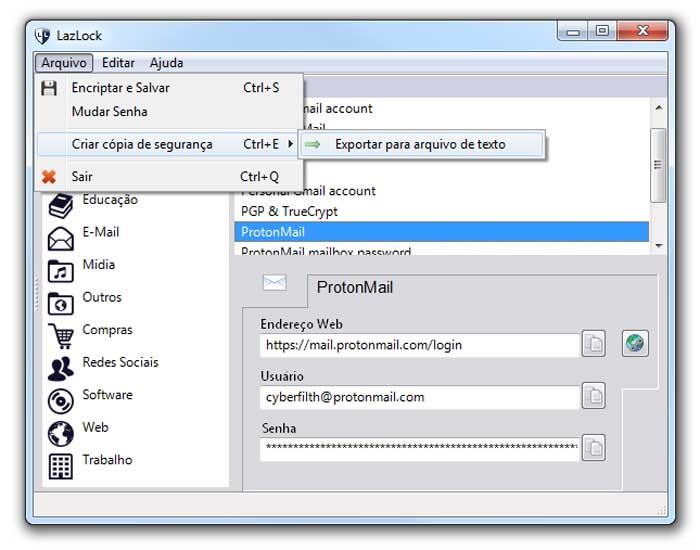Select the Redes Sociais people icon
This screenshot has width=700, height=550.
pyautogui.click(x=61, y=369)
